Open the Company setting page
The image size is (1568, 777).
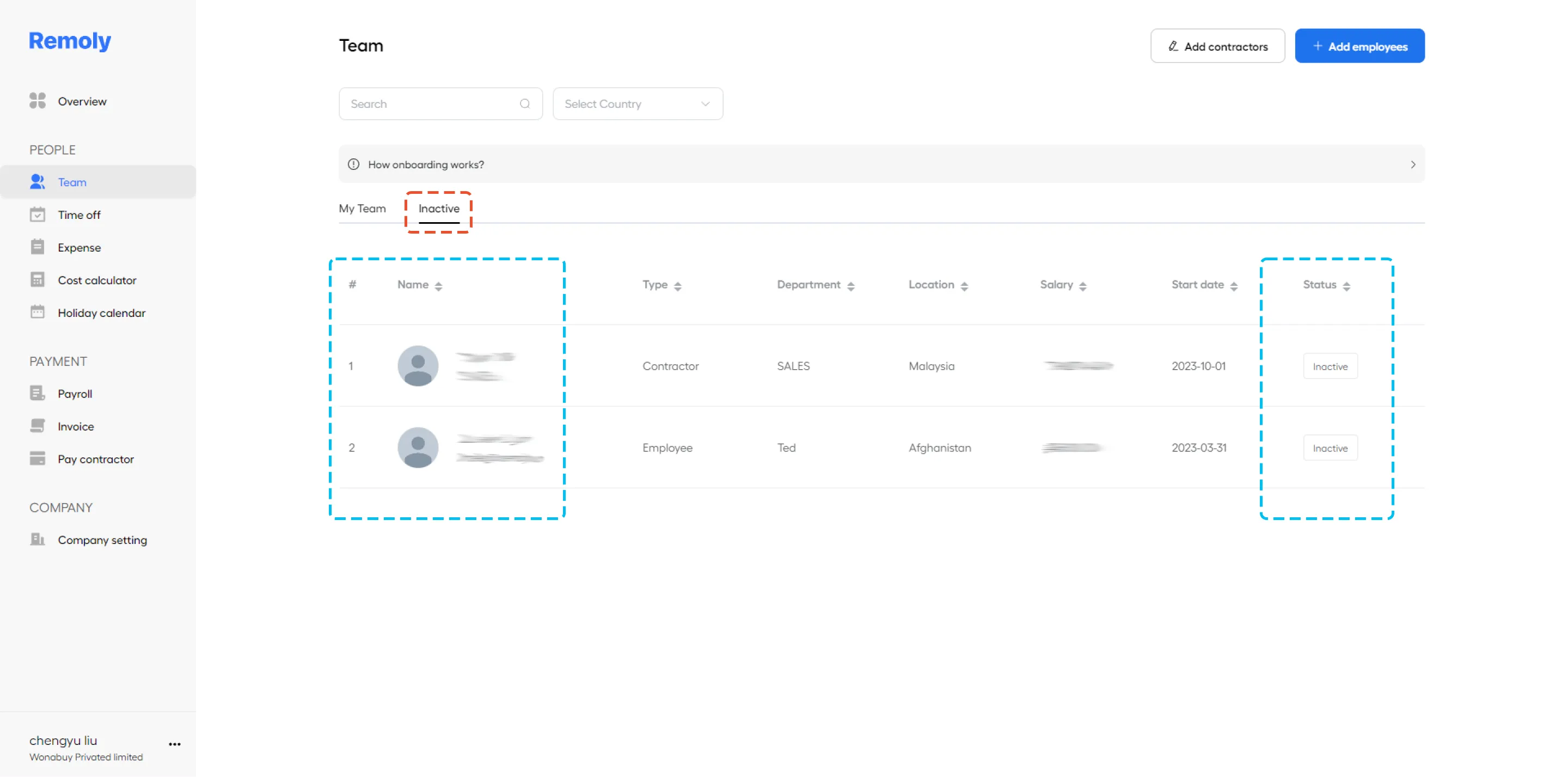(x=102, y=540)
